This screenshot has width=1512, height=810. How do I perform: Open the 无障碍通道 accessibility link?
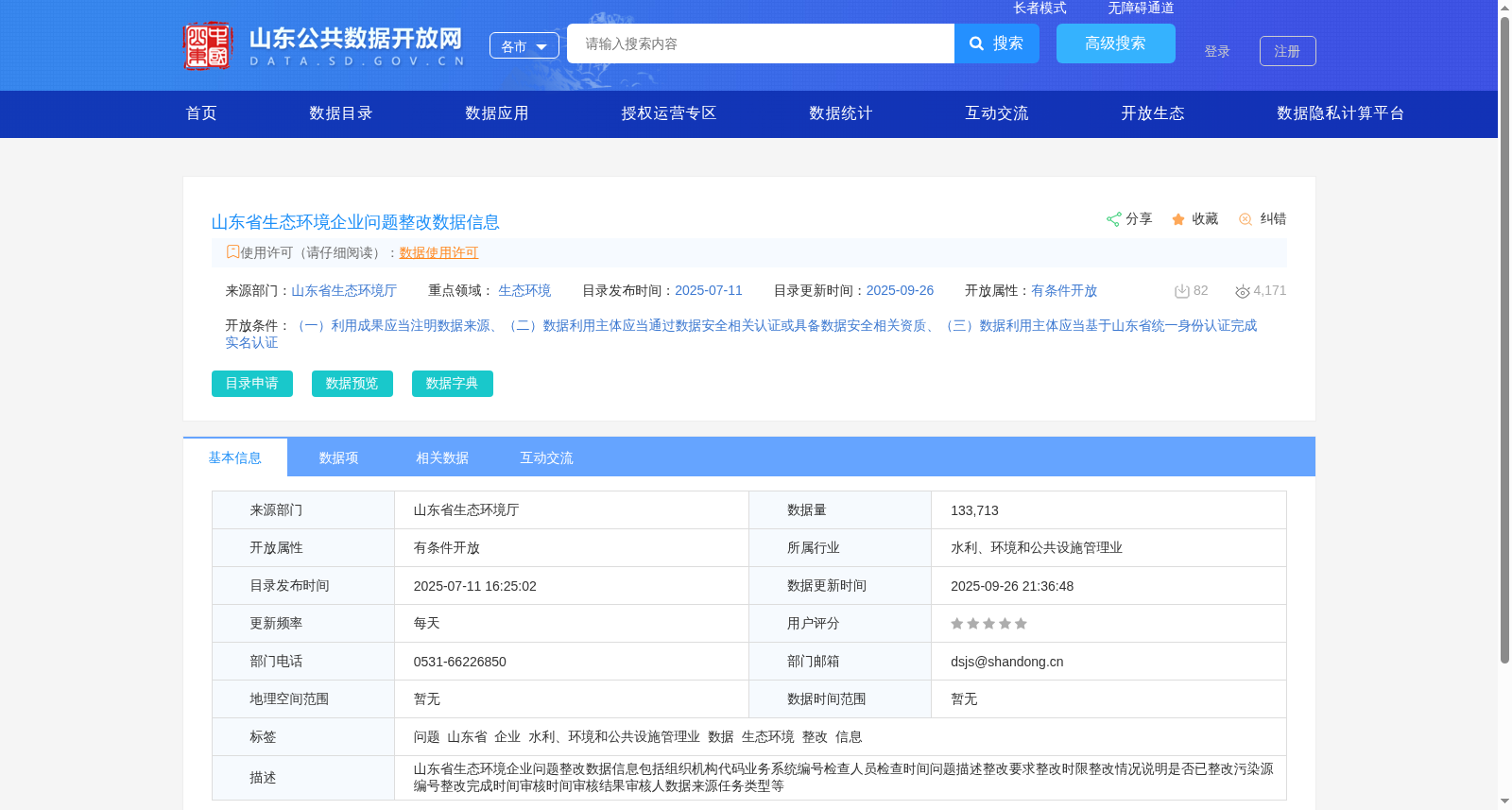click(1142, 8)
